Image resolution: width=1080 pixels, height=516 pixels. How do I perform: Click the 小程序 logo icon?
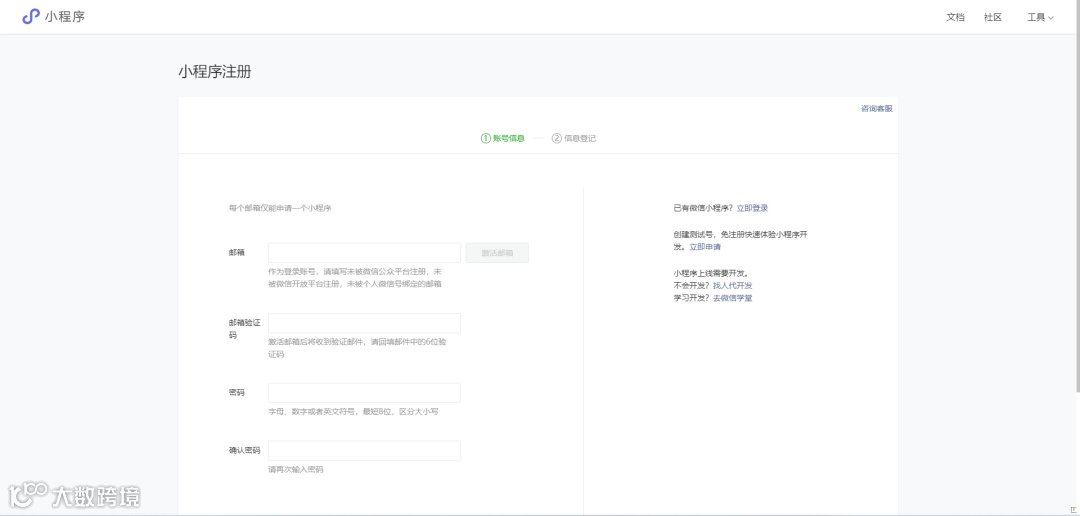[31, 17]
